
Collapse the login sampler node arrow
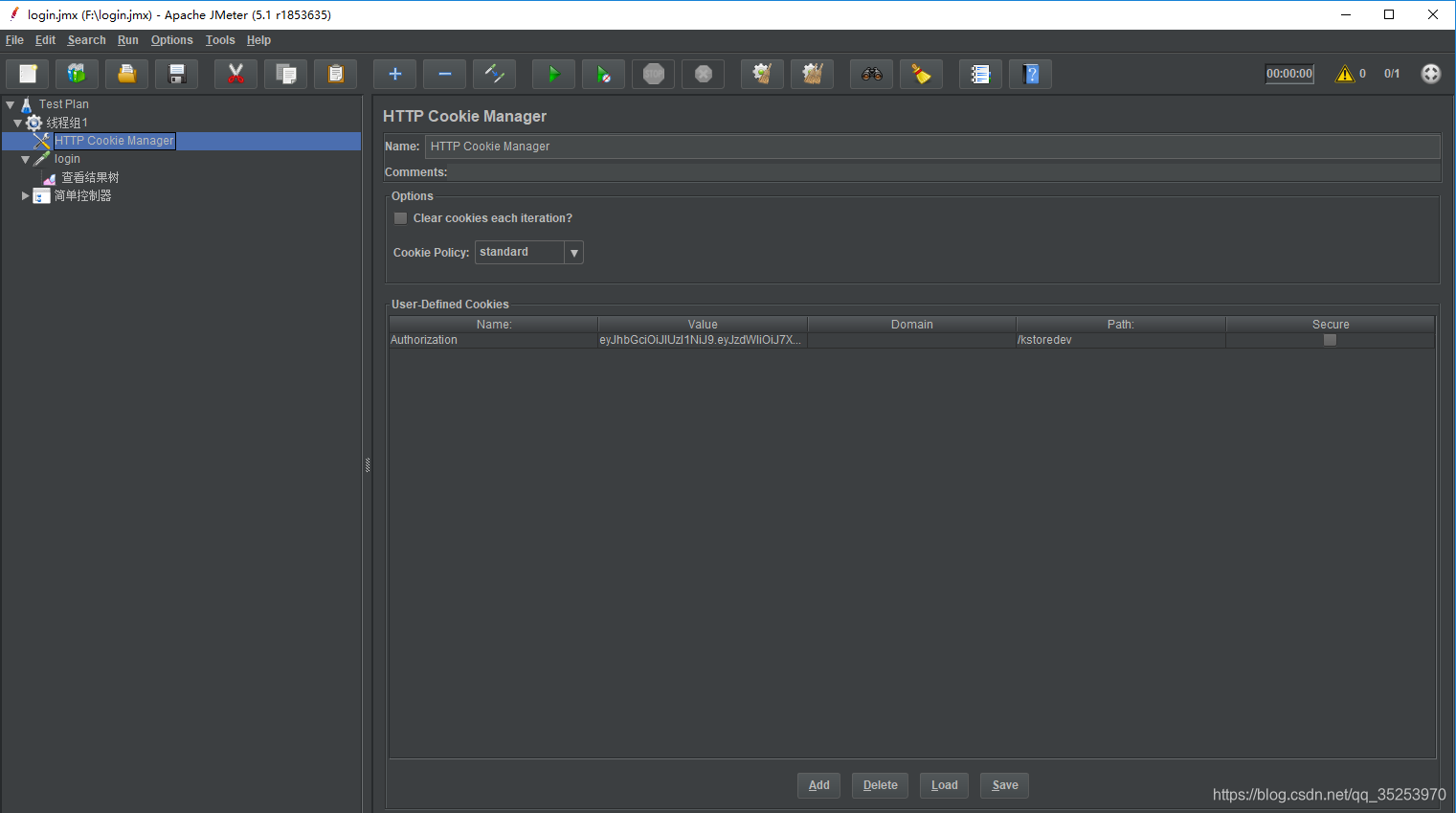tap(26, 159)
